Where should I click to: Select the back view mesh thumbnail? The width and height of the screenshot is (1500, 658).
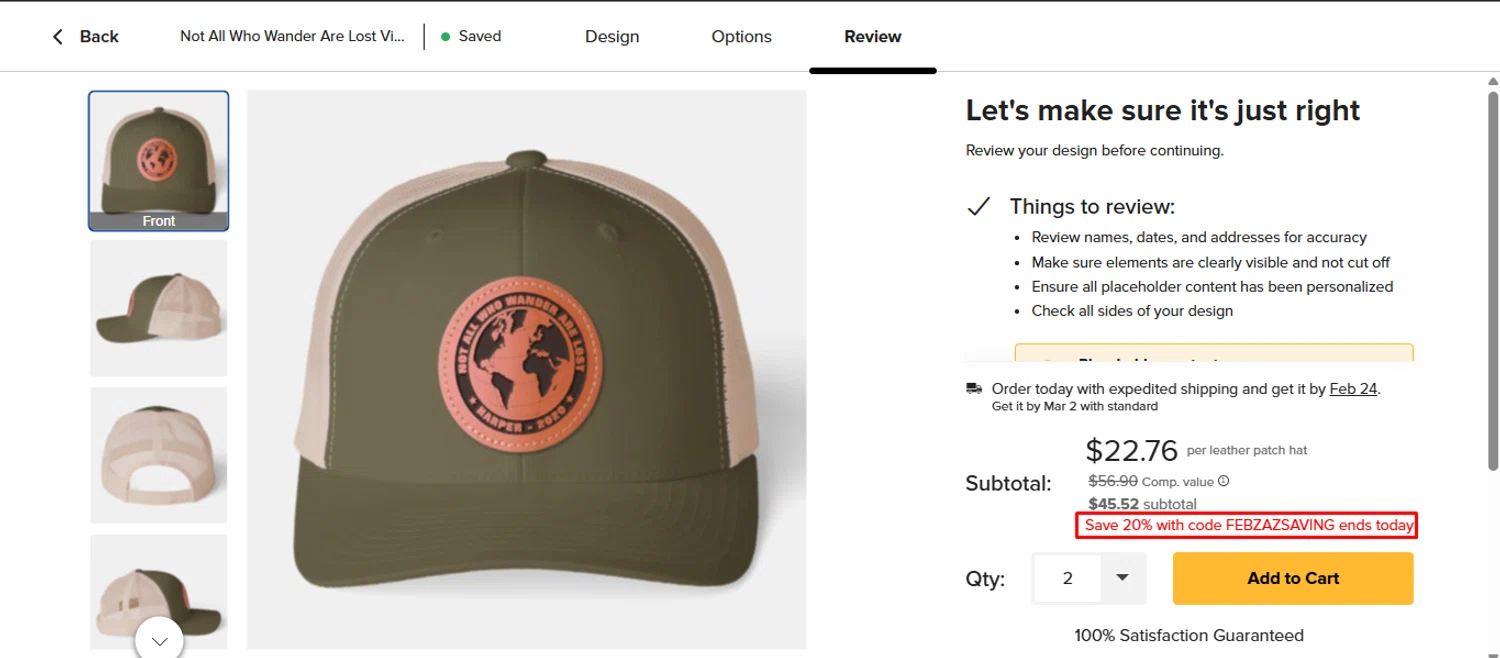point(159,455)
